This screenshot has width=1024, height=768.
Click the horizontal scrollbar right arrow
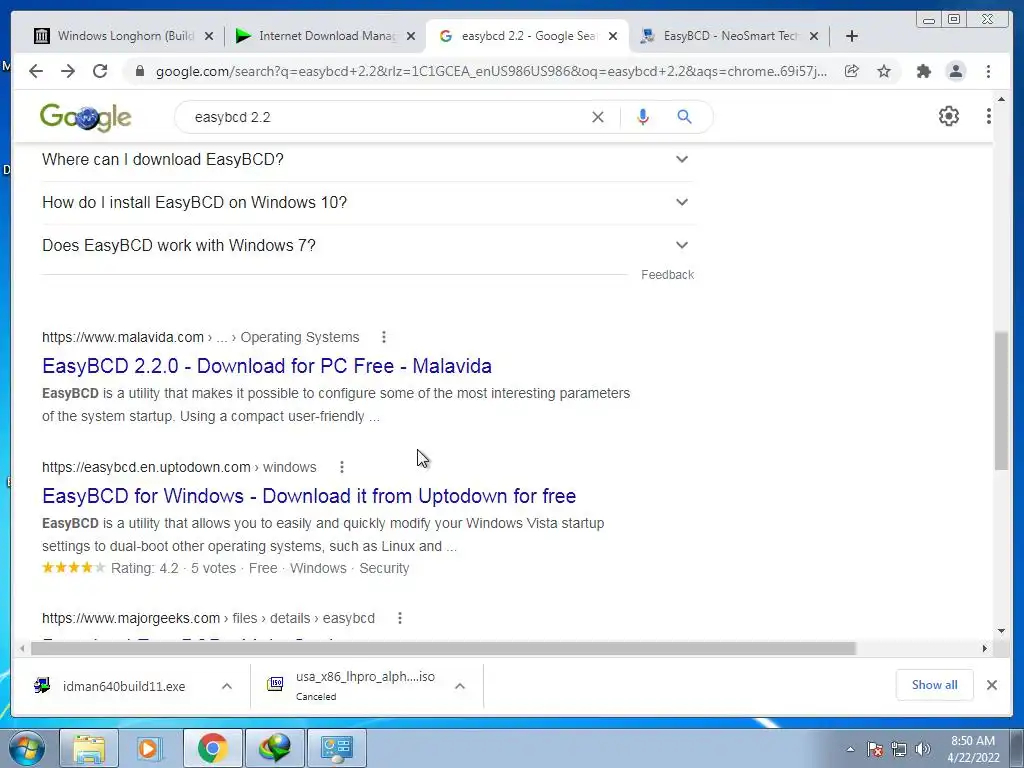[x=984, y=648]
